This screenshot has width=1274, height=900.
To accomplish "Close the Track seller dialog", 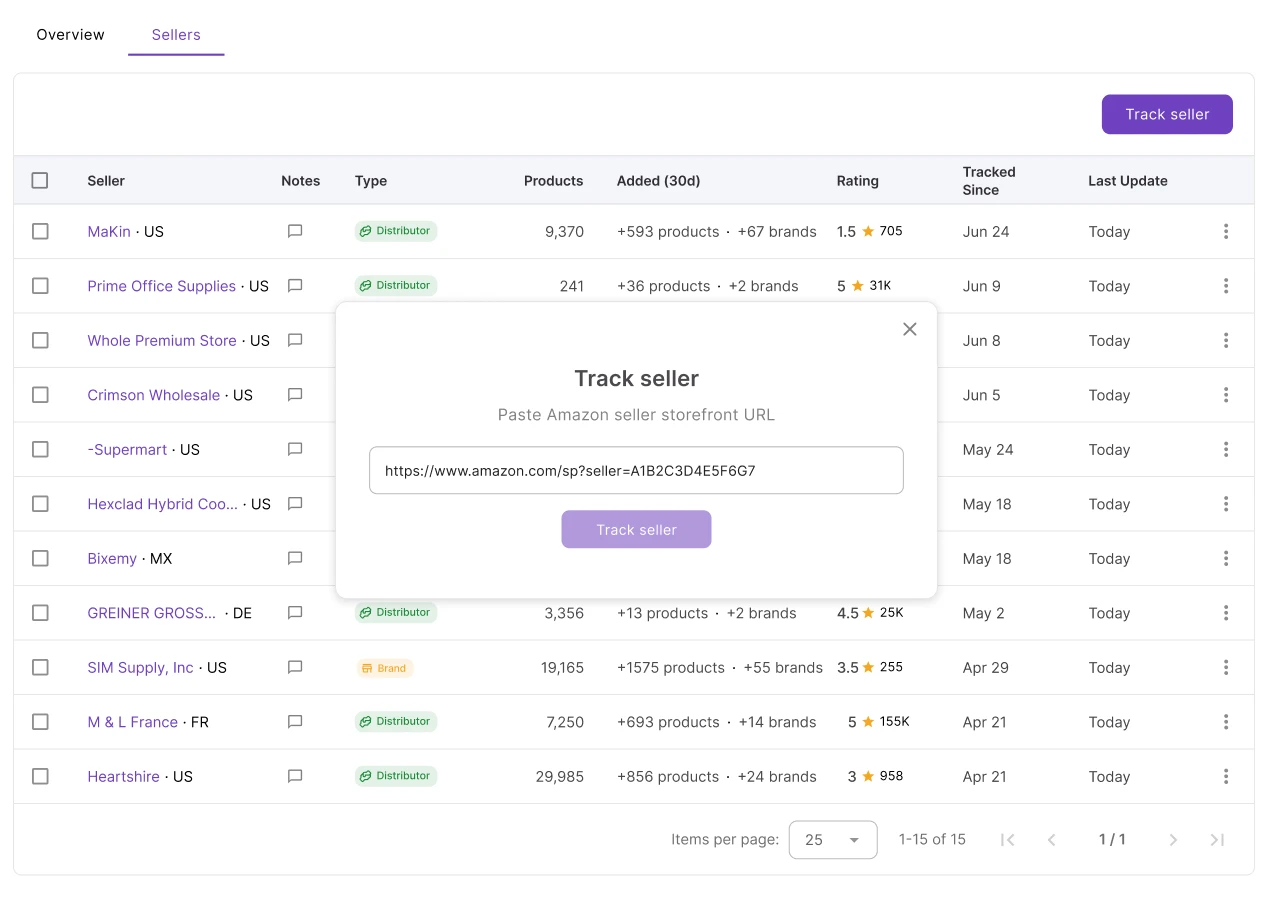I will [x=909, y=329].
